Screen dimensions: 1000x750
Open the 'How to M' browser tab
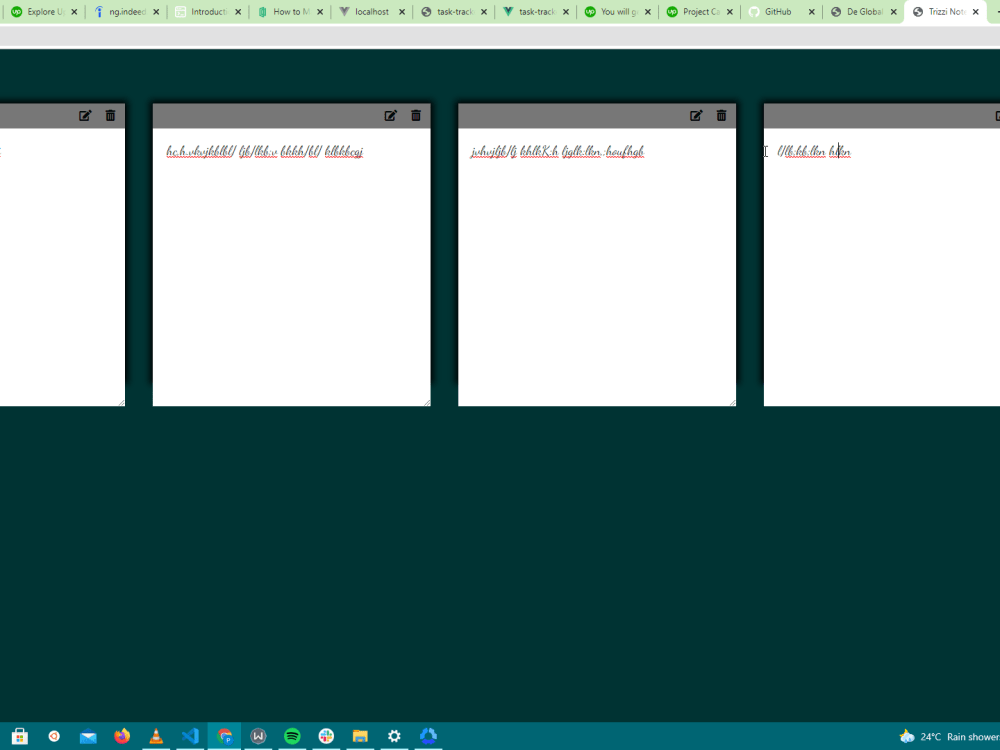pos(291,11)
